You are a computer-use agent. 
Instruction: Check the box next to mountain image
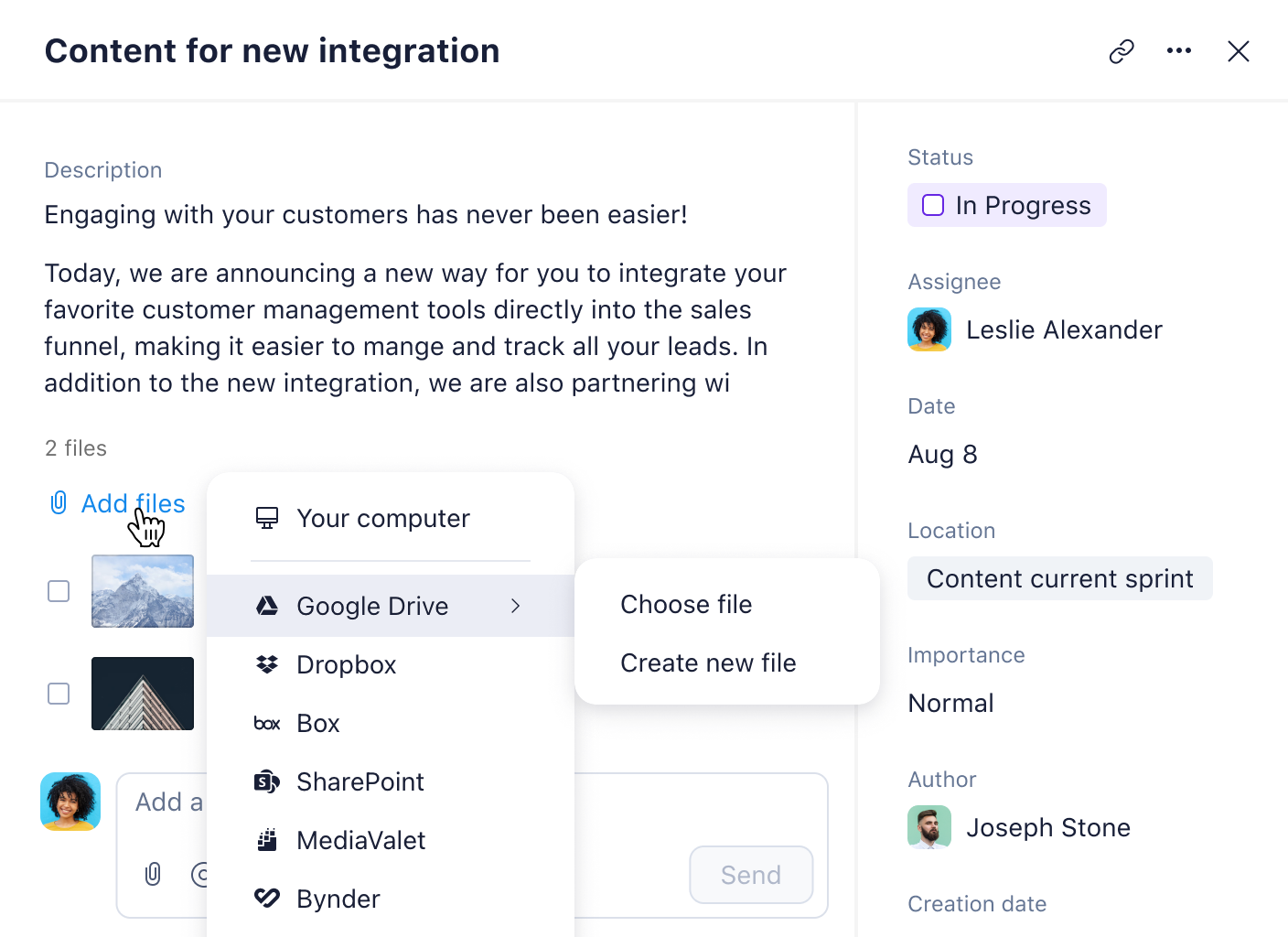(59, 591)
